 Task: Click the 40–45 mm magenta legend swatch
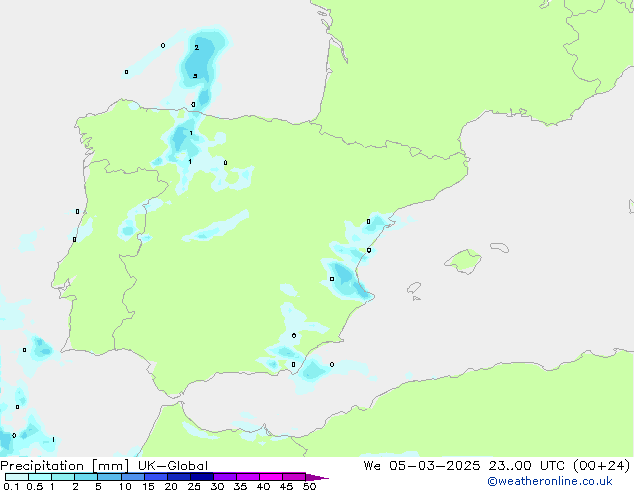(x=271, y=477)
